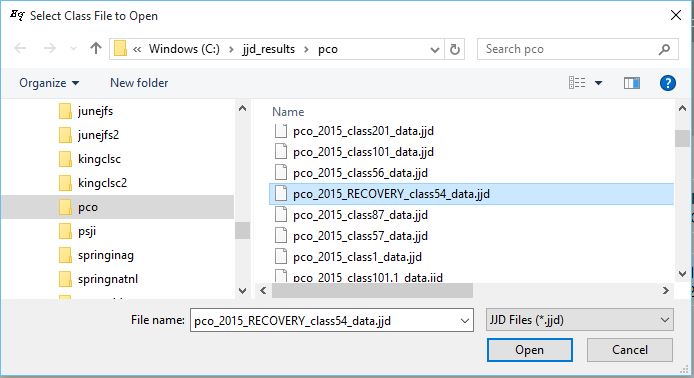Select file pco_2015_class57_data.jjd
The height and width of the screenshot is (378, 694).
360,236
